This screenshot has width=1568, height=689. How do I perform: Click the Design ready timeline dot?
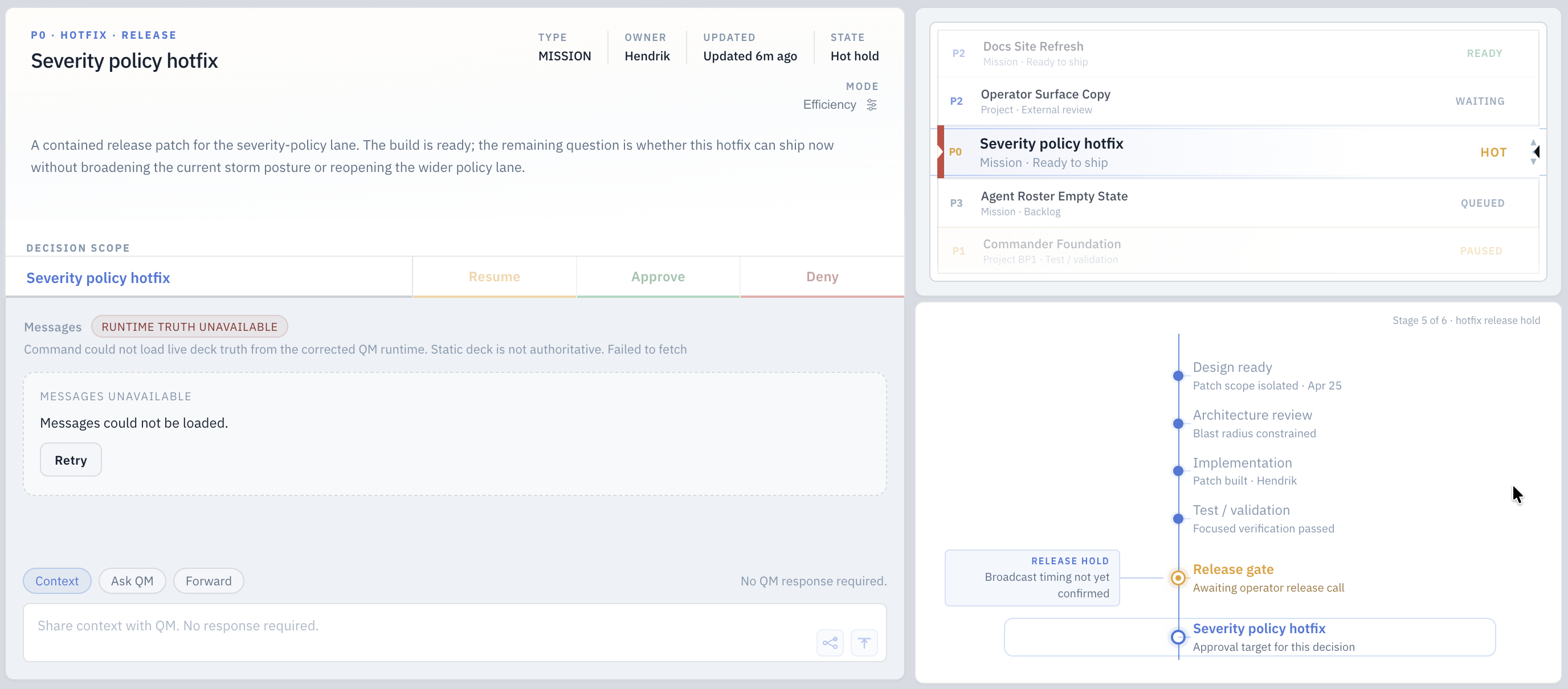pos(1178,376)
